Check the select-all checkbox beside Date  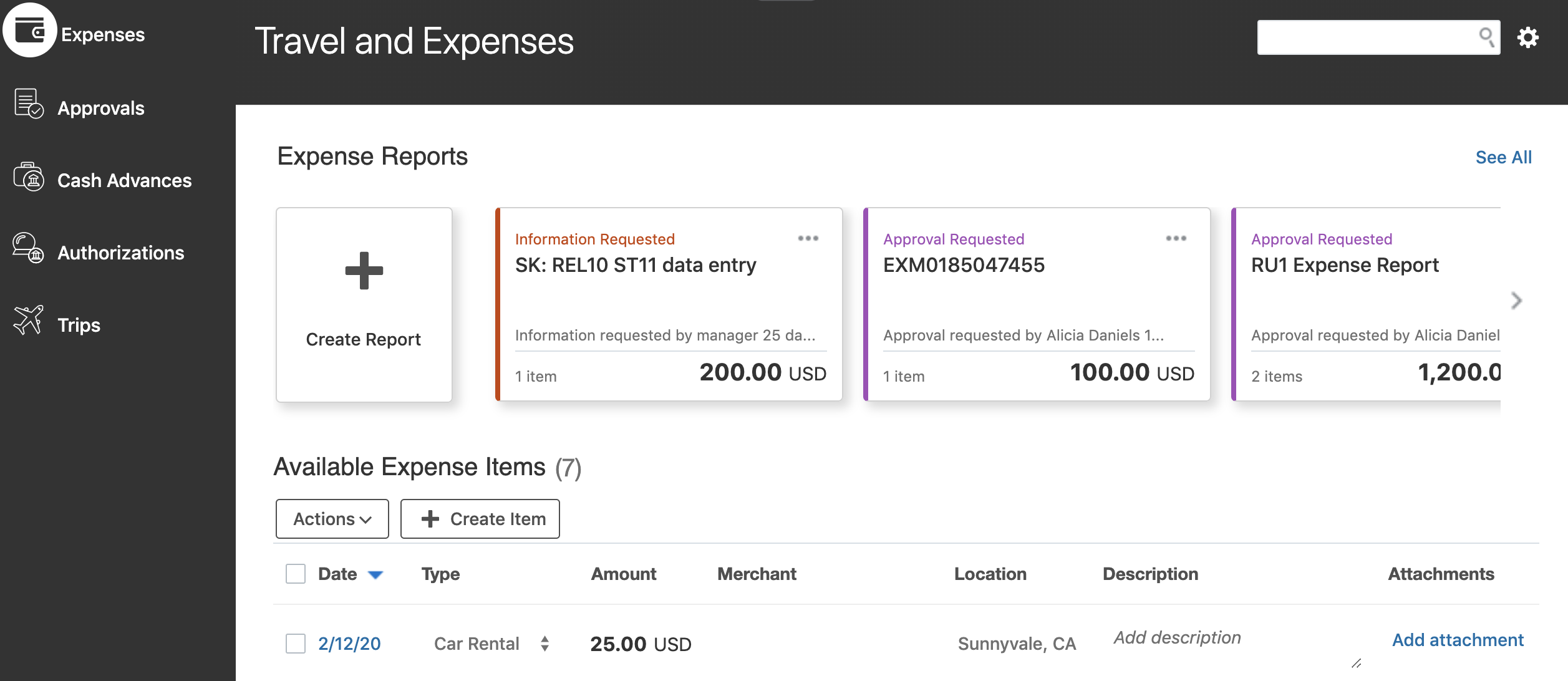pyautogui.click(x=296, y=574)
